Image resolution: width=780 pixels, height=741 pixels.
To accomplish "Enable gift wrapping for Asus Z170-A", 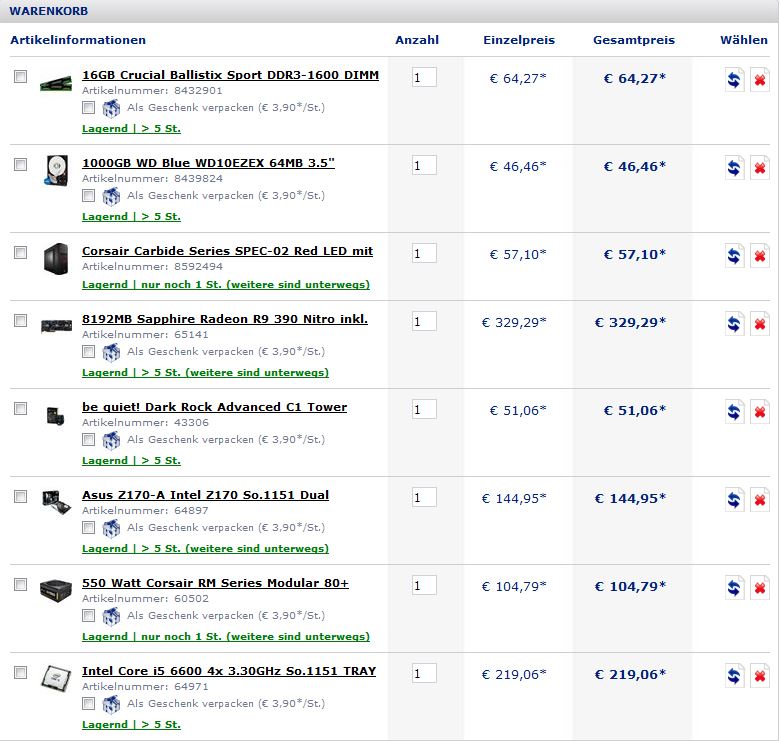I will [x=89, y=528].
